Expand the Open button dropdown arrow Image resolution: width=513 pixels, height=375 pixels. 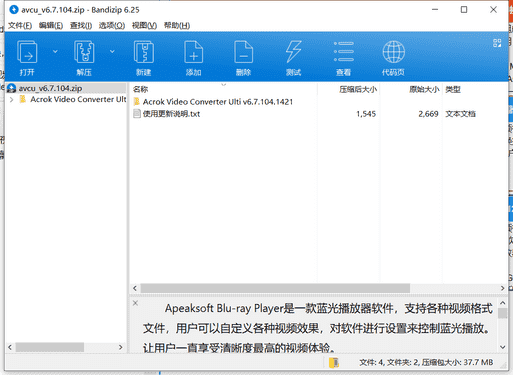pyautogui.click(x=55, y=51)
